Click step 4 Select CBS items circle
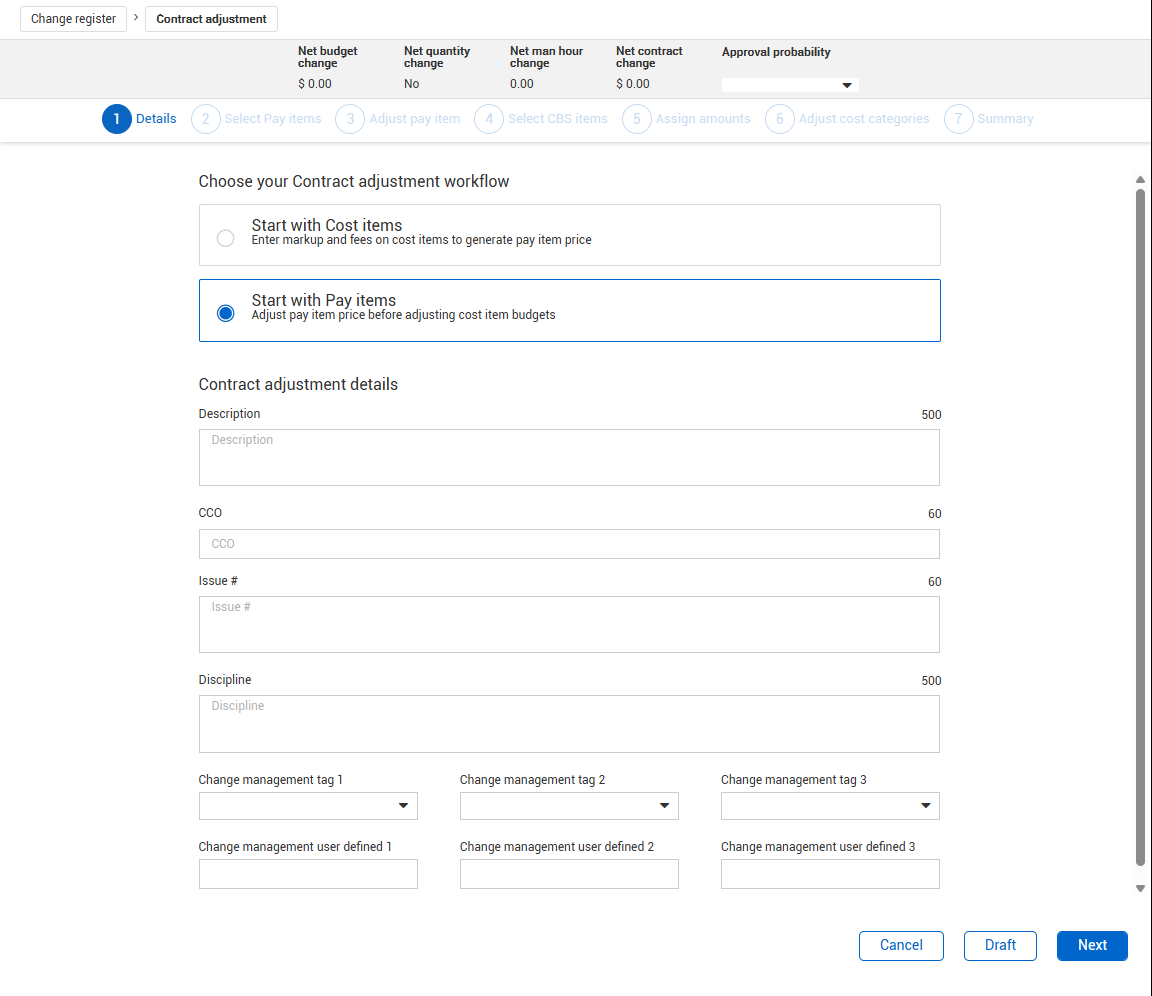Screen dimensions: 1152x996 click(x=489, y=119)
